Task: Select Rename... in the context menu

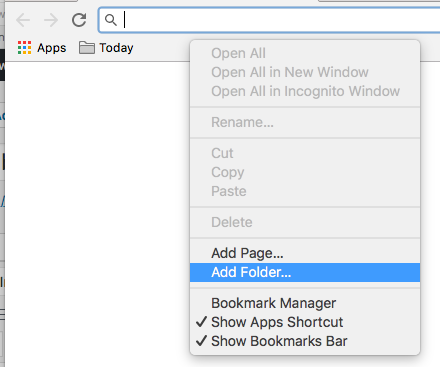Action: (x=305, y=122)
